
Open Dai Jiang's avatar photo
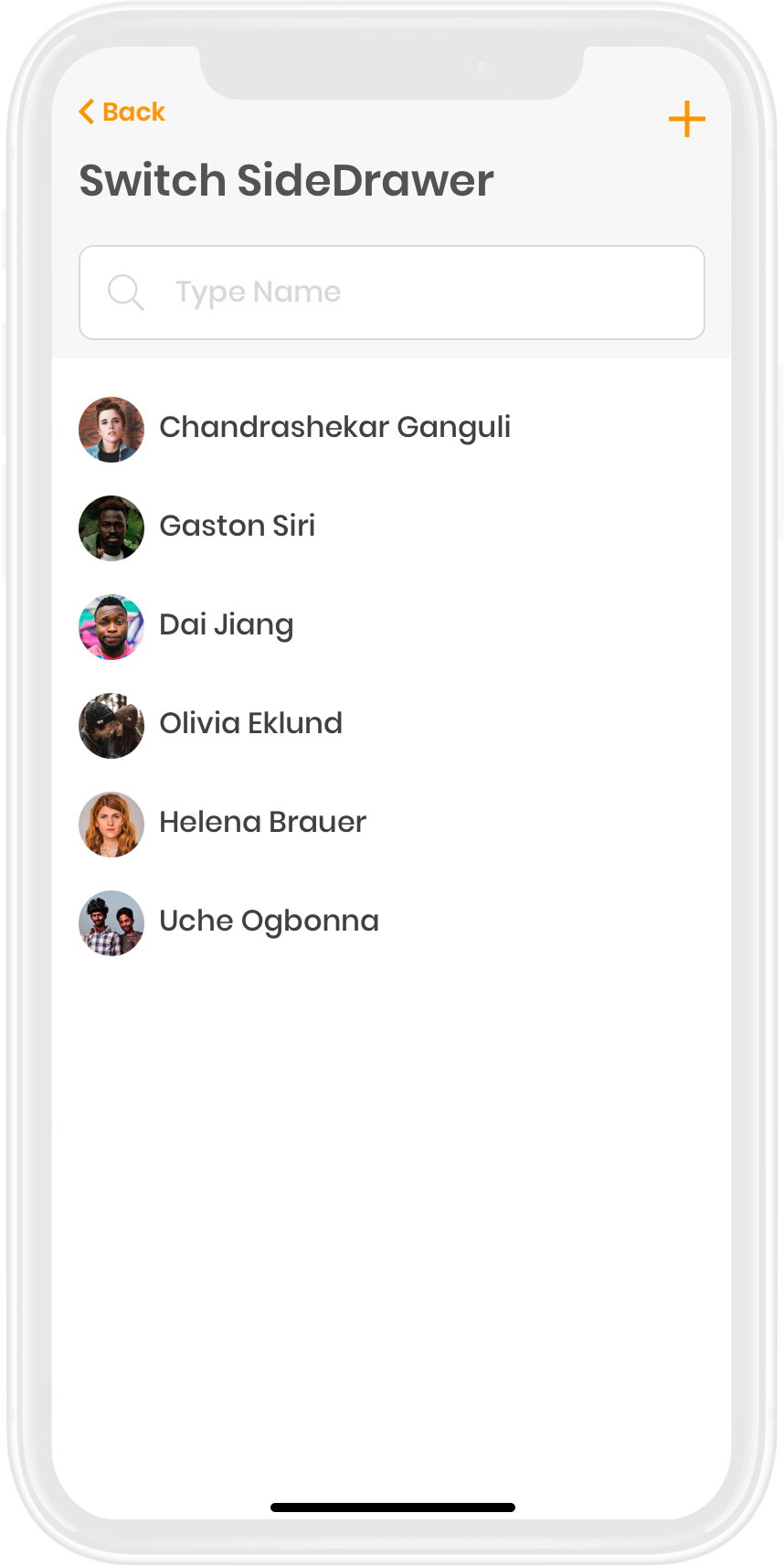[111, 626]
